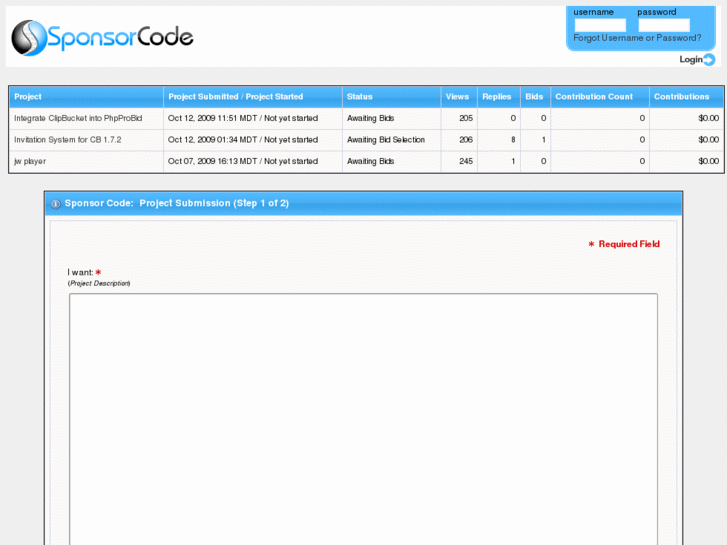
Task: Sort by the Views column header
Action: click(x=457, y=96)
